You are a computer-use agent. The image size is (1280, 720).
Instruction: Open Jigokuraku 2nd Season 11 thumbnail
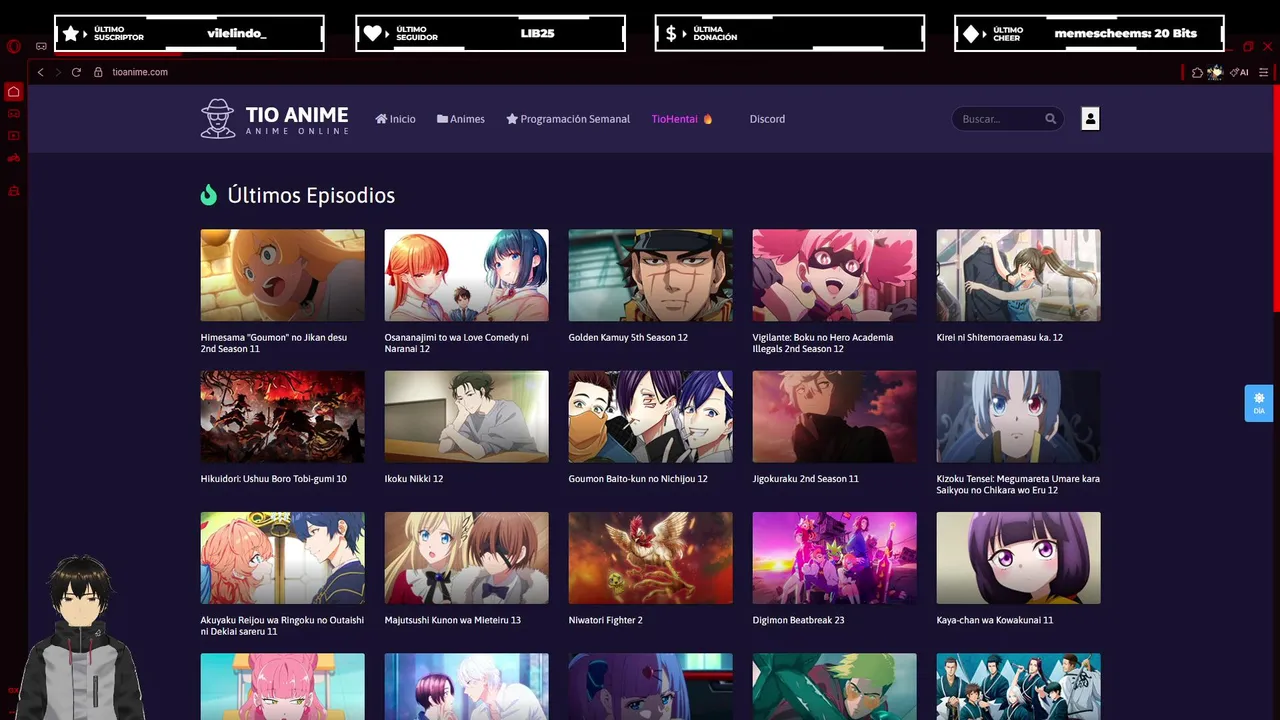834,417
